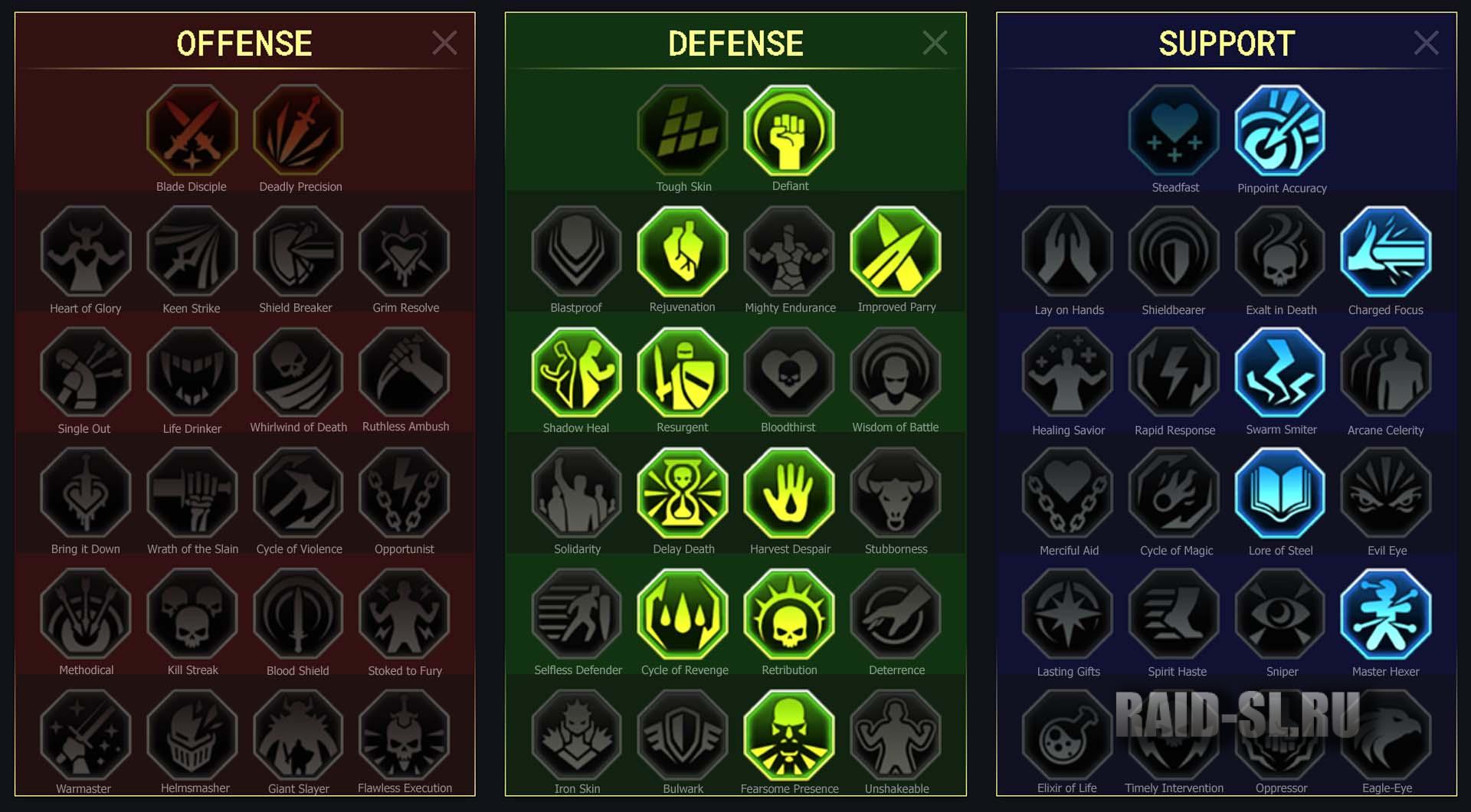Close the Defense mastery panel
The width and height of the screenshot is (1471, 812).
(935, 43)
